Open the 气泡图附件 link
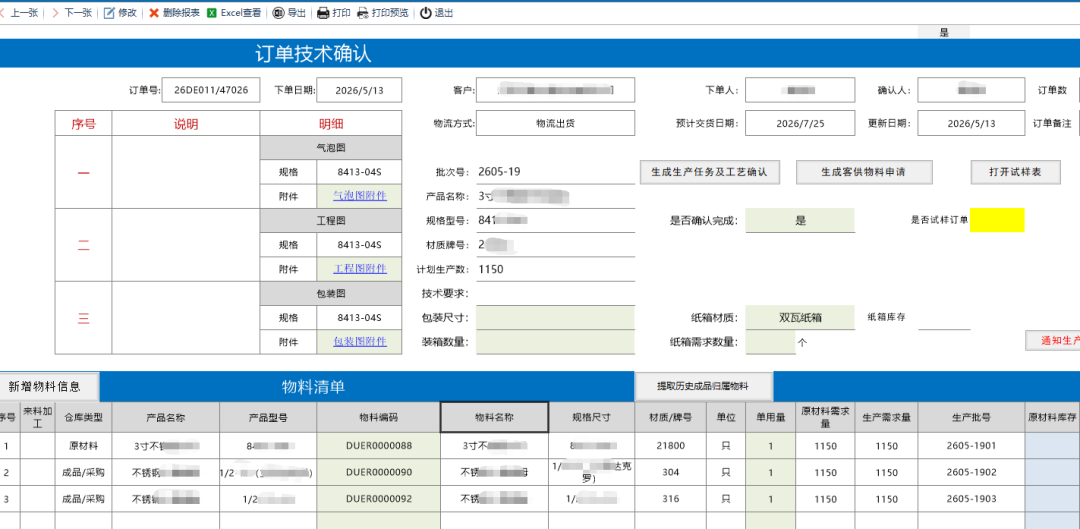 (360, 196)
